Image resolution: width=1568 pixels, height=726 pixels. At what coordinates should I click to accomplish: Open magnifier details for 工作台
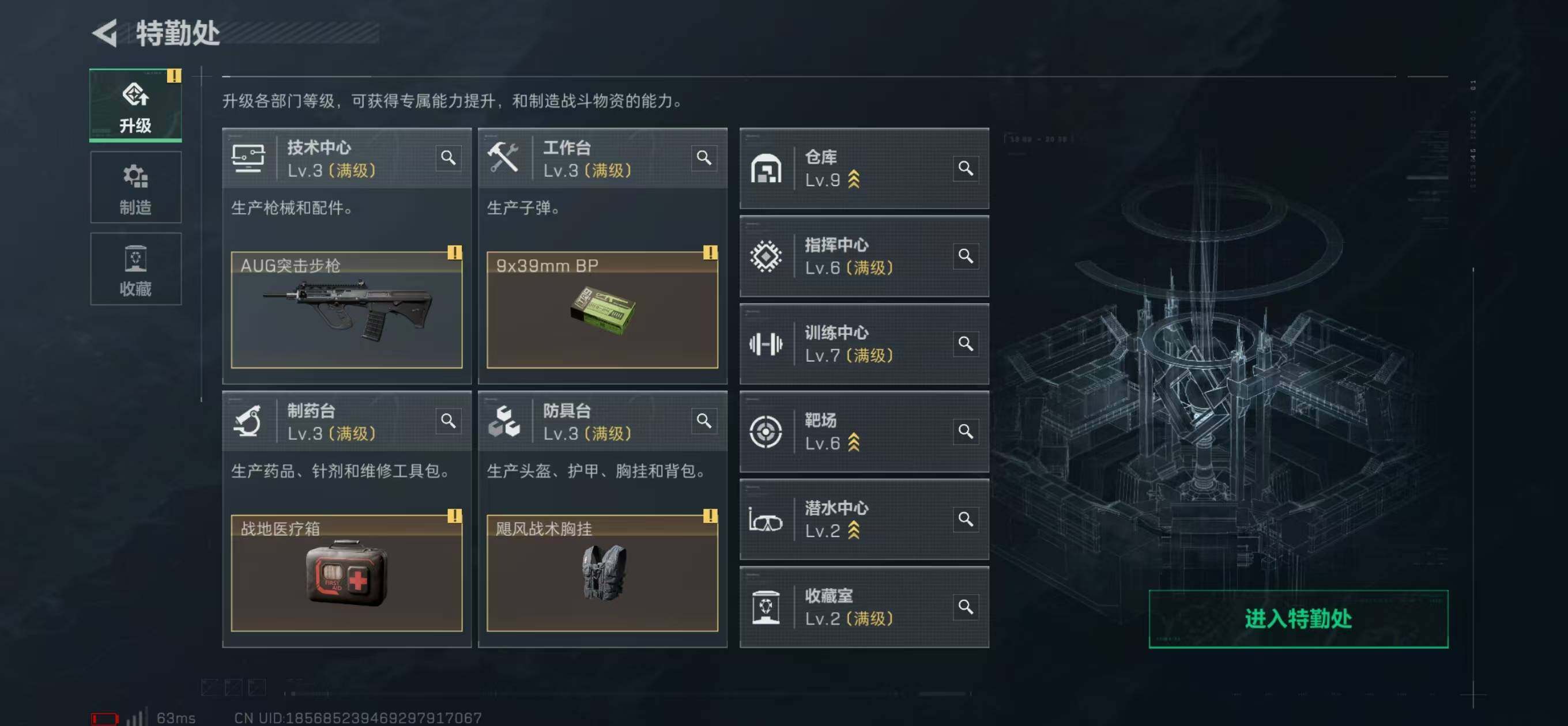(x=704, y=158)
